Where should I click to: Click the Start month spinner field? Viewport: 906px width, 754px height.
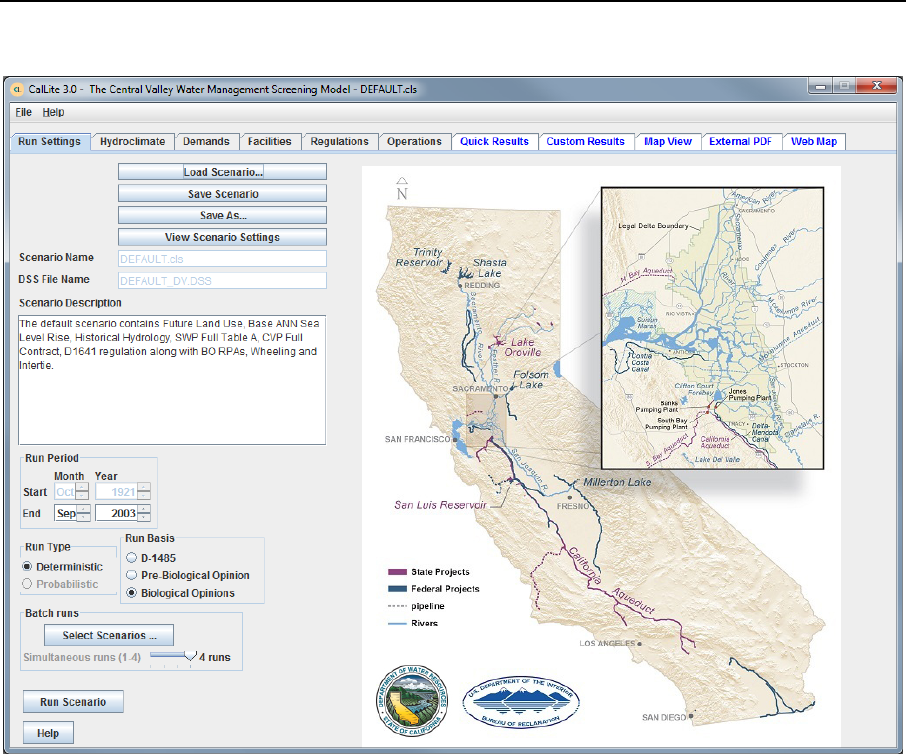pyautogui.click(x=65, y=492)
